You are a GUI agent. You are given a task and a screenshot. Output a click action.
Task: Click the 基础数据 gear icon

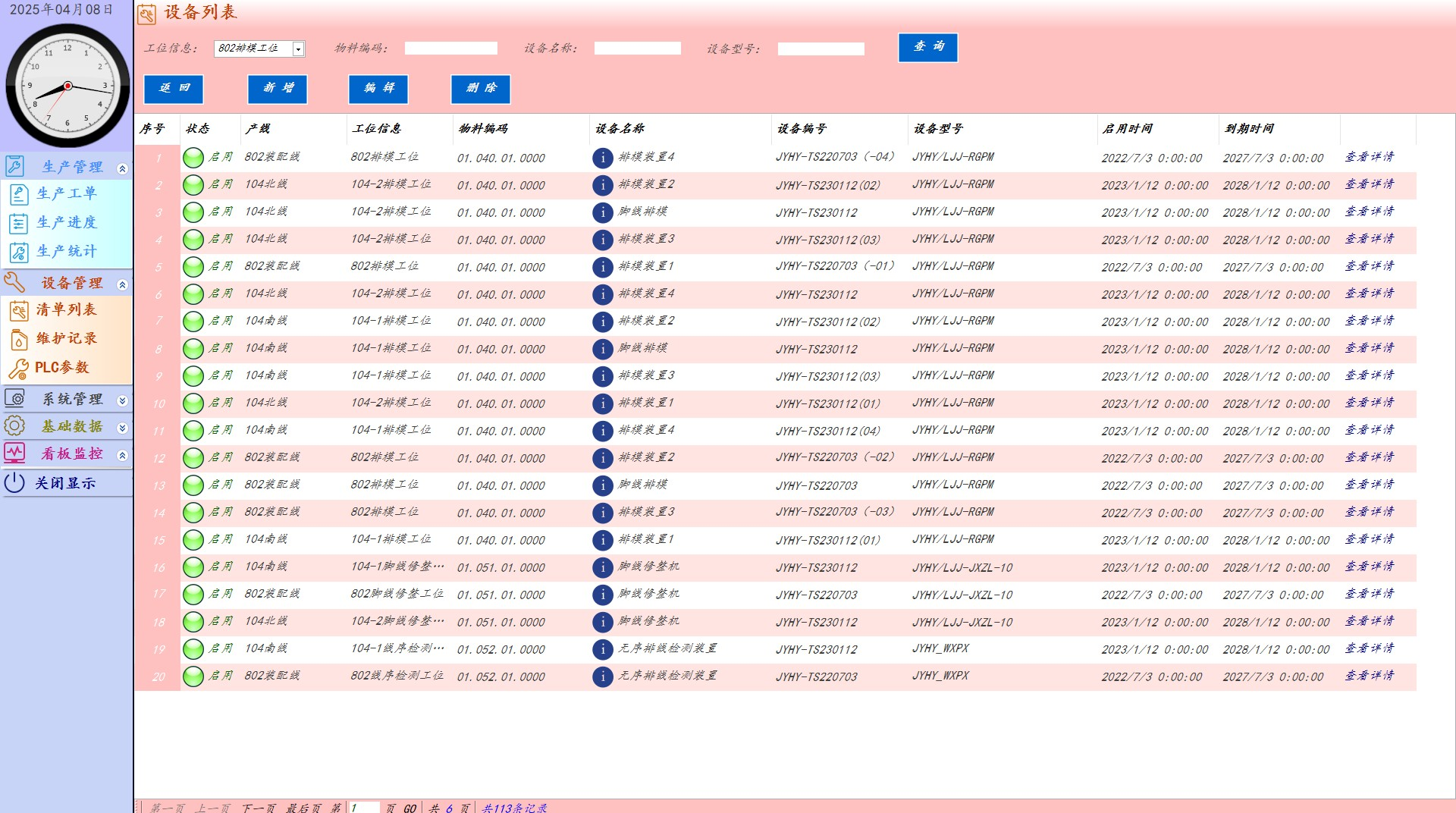coord(15,425)
